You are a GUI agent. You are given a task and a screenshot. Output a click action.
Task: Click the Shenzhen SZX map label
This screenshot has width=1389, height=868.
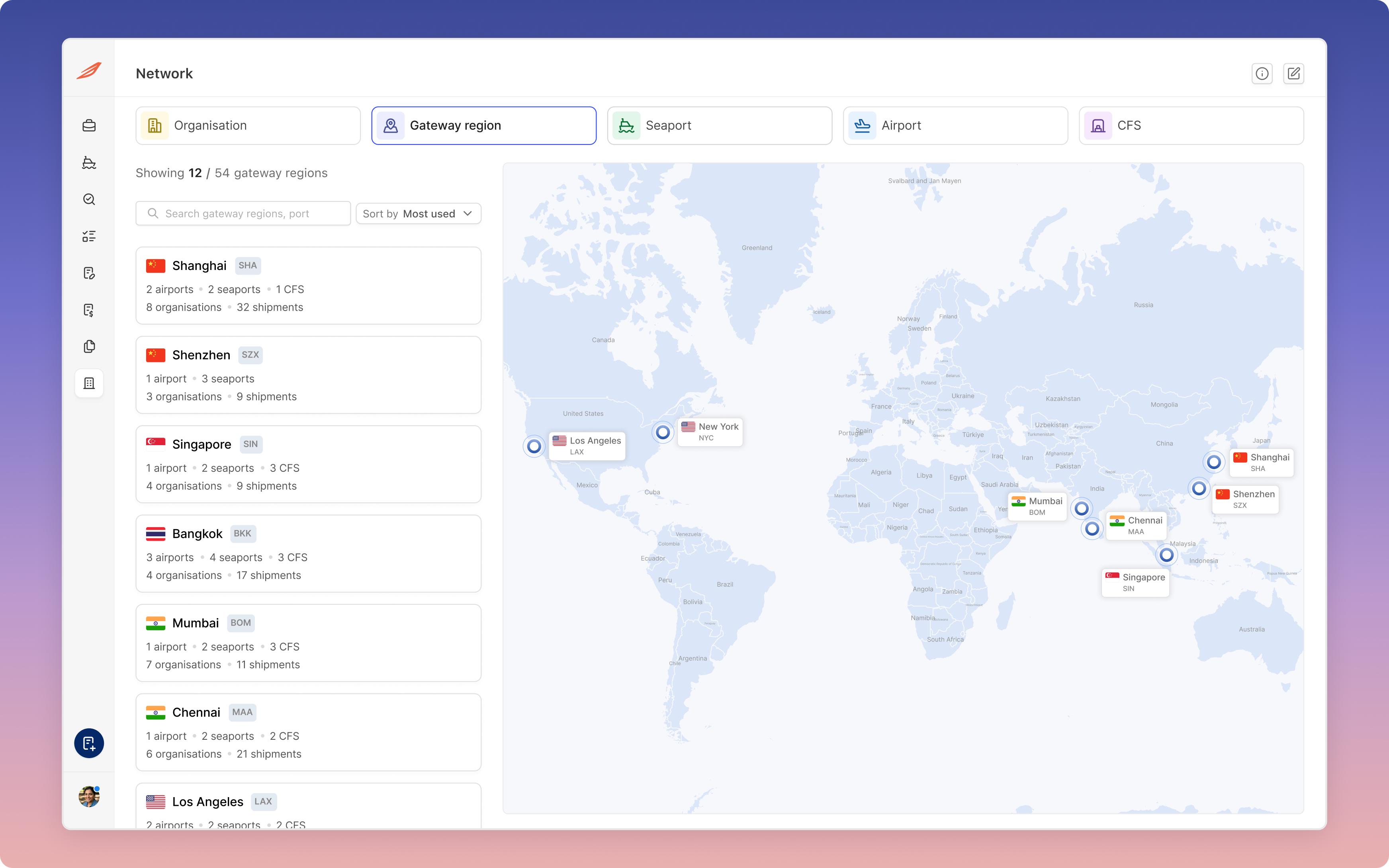(x=1246, y=499)
